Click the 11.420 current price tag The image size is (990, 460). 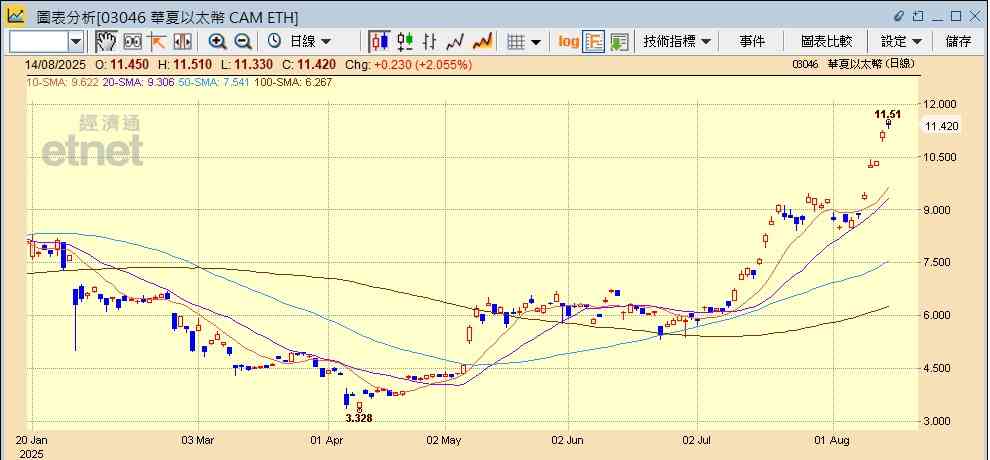[941, 127]
